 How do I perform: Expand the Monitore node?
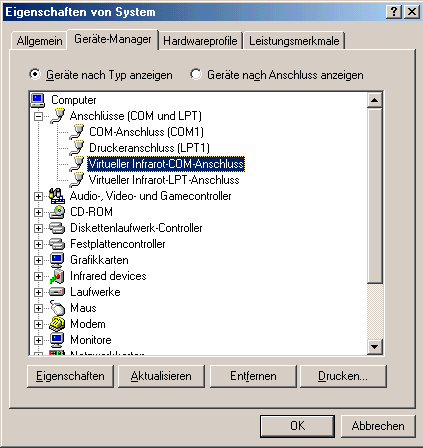coord(39,340)
